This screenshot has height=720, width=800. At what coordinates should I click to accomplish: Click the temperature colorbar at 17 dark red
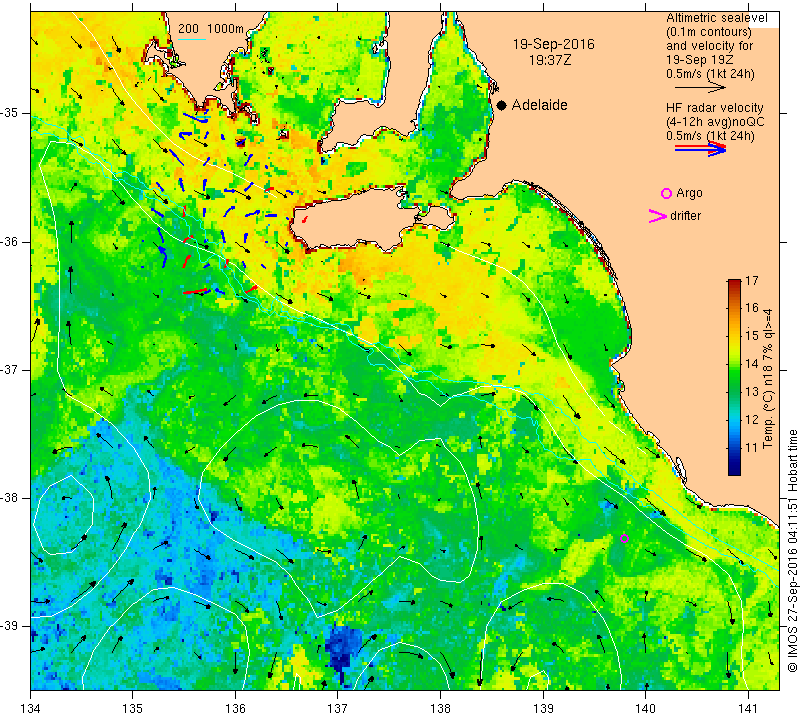coord(734,281)
